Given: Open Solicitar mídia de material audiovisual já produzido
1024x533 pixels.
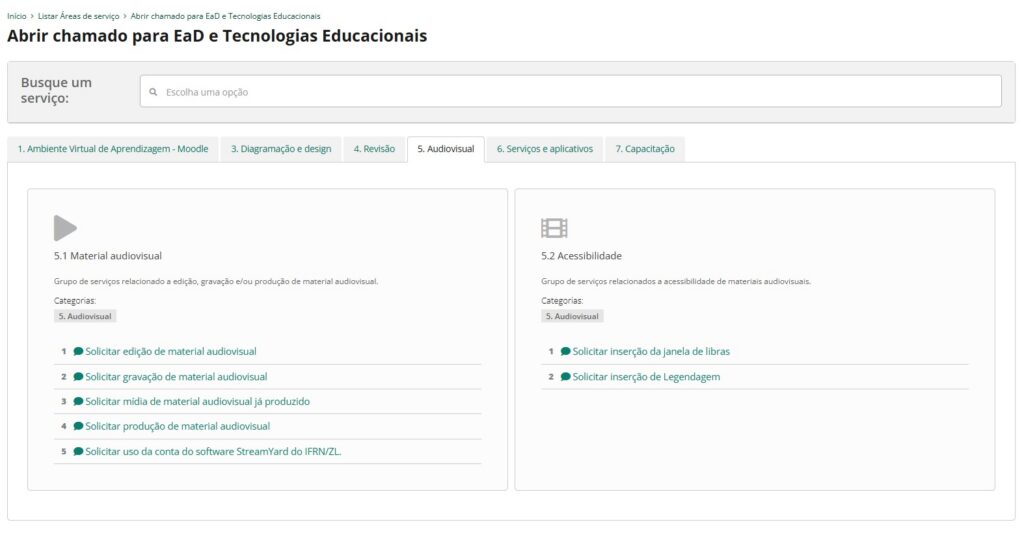Looking at the screenshot, I should [x=197, y=401].
